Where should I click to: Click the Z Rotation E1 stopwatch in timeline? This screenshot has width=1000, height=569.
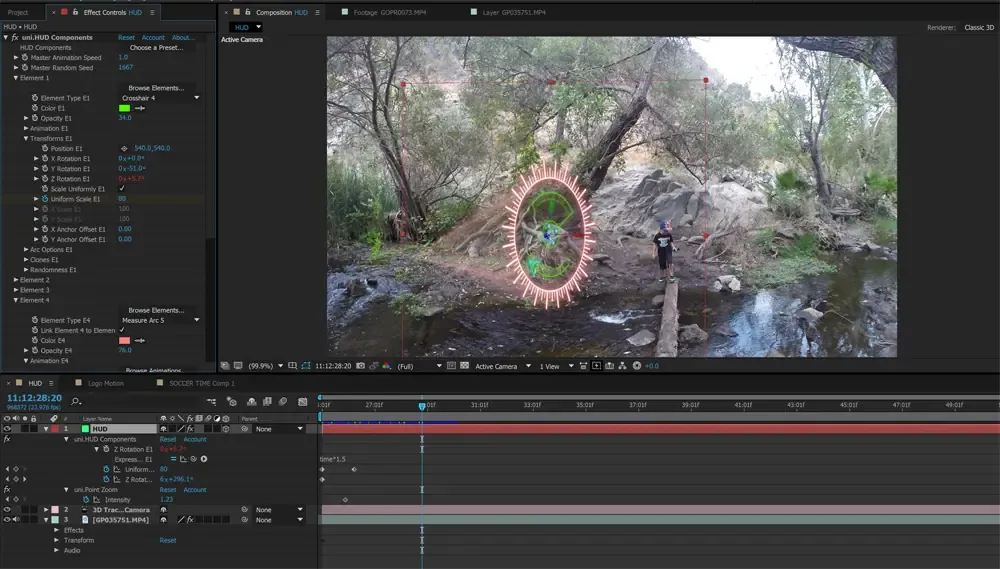(106, 449)
